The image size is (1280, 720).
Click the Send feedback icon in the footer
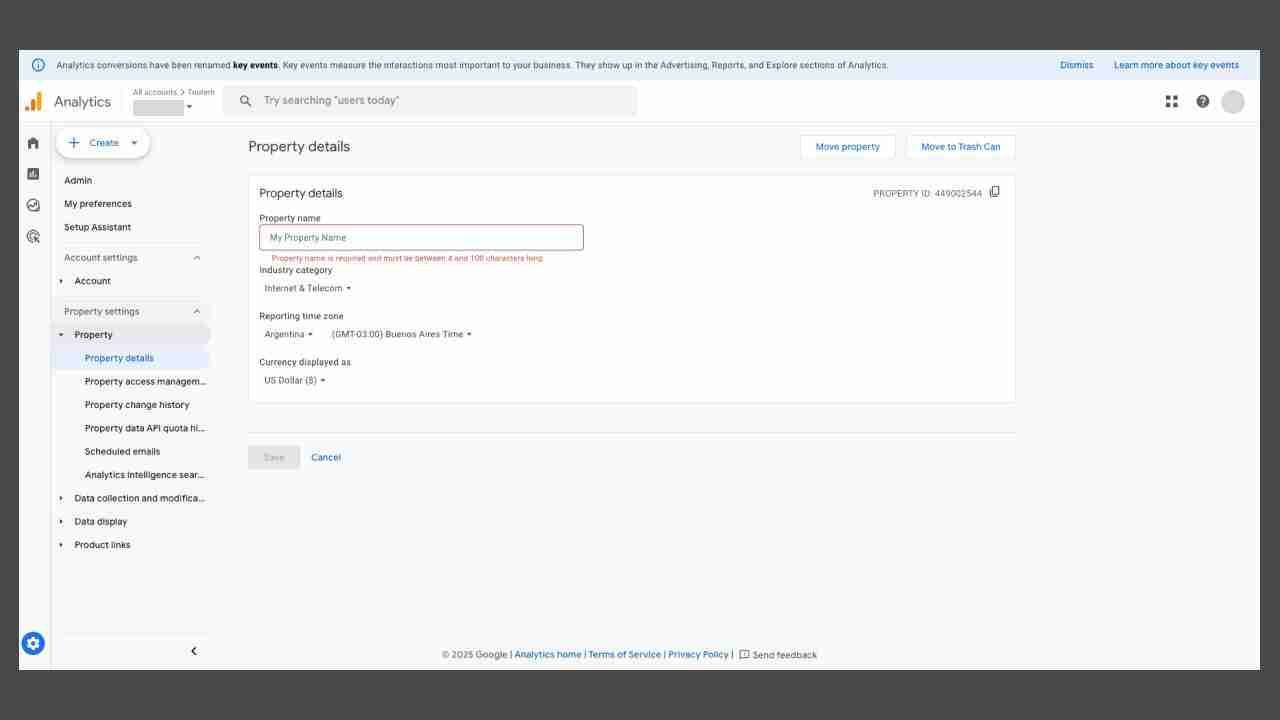pos(744,655)
